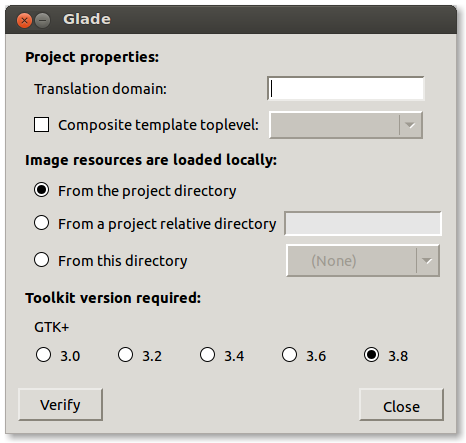Set GTK+ version to 3.0
The width and height of the screenshot is (466, 443).
[44, 355]
